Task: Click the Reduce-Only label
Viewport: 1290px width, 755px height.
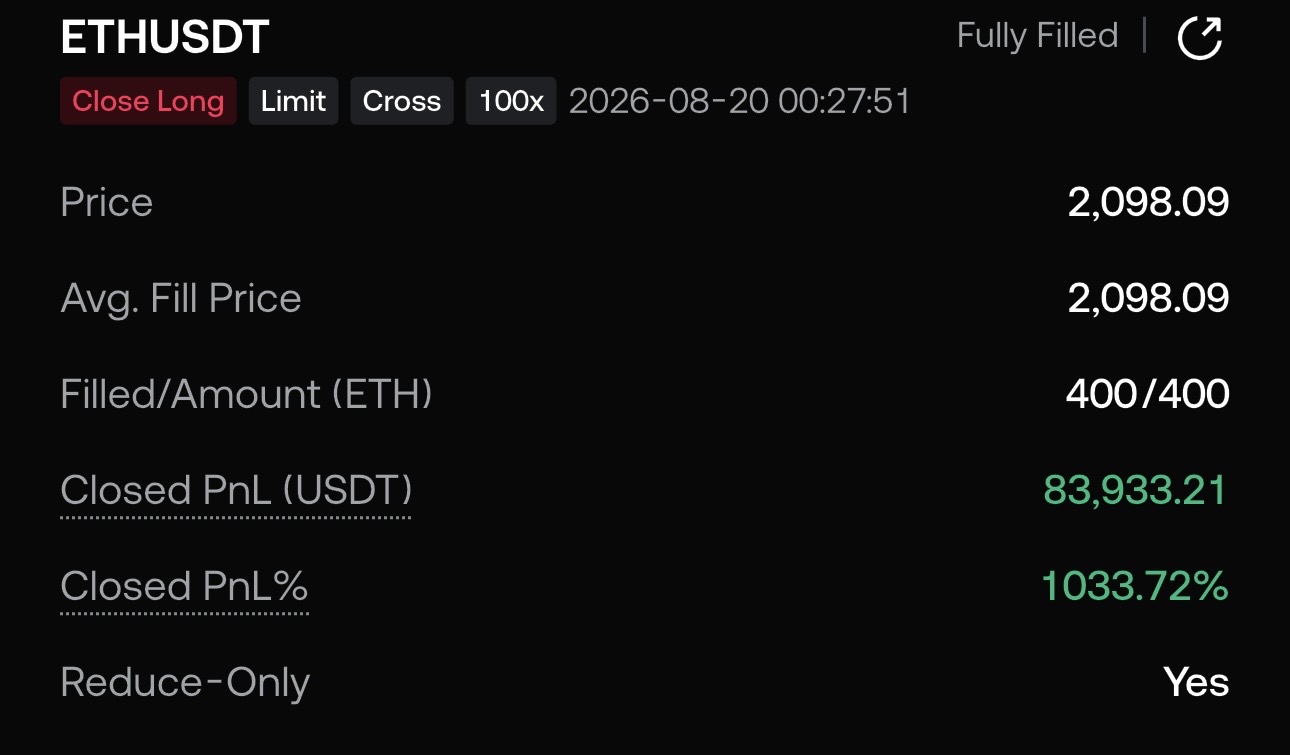Action: coord(185,682)
